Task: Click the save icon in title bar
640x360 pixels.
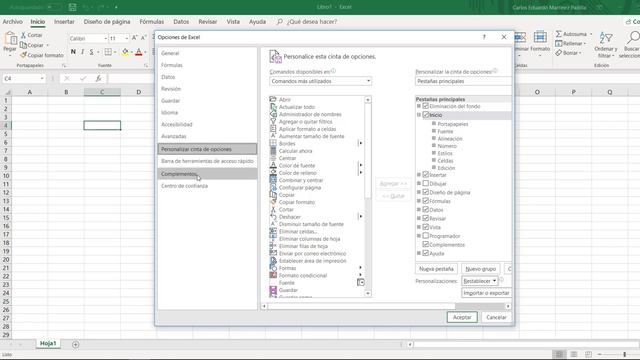Action: click(x=72, y=7)
